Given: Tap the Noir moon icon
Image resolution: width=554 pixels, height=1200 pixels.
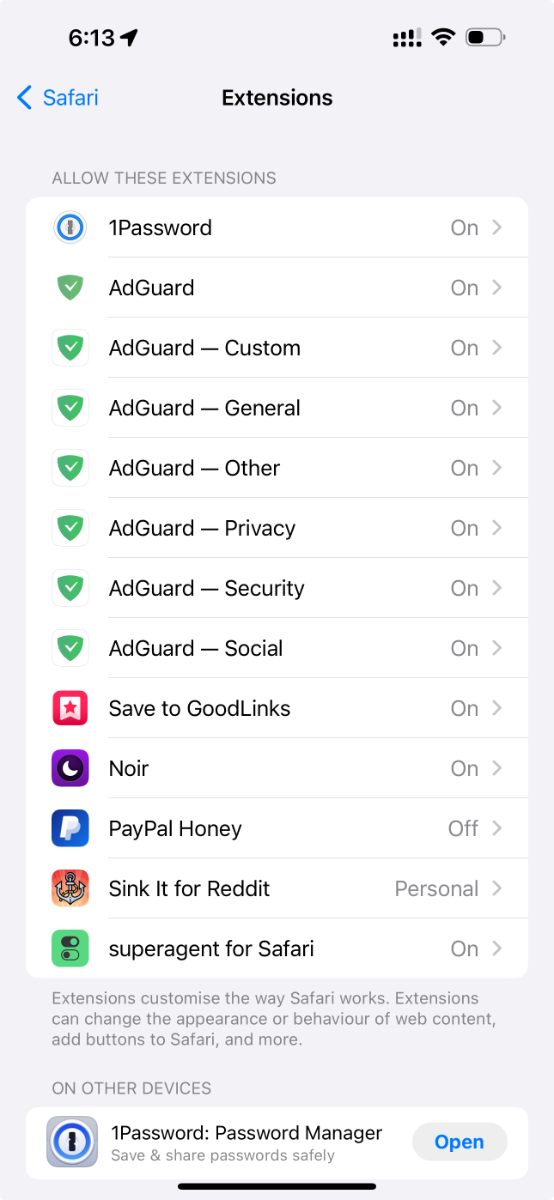Looking at the screenshot, I should coord(70,768).
